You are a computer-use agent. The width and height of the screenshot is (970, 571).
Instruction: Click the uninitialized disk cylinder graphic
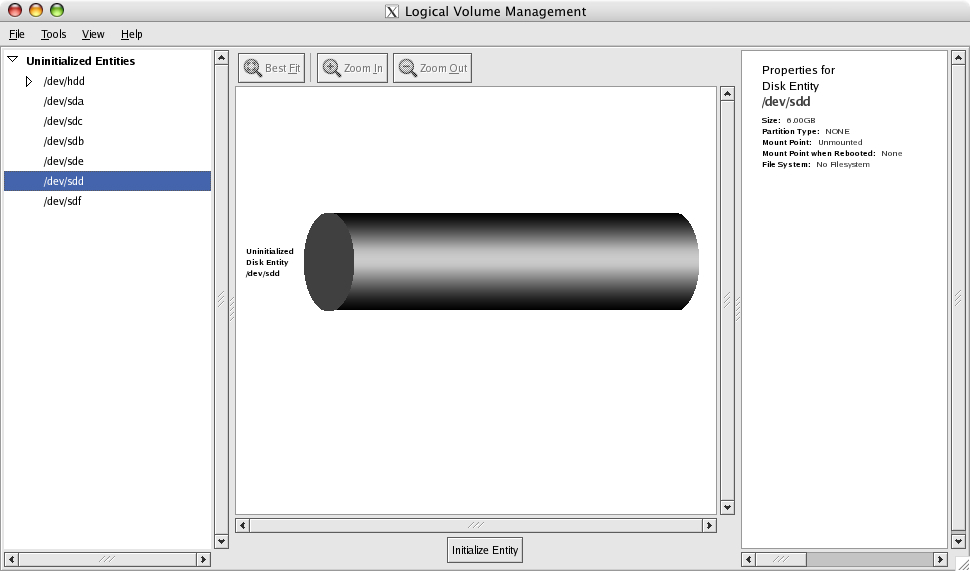pyautogui.click(x=501, y=261)
